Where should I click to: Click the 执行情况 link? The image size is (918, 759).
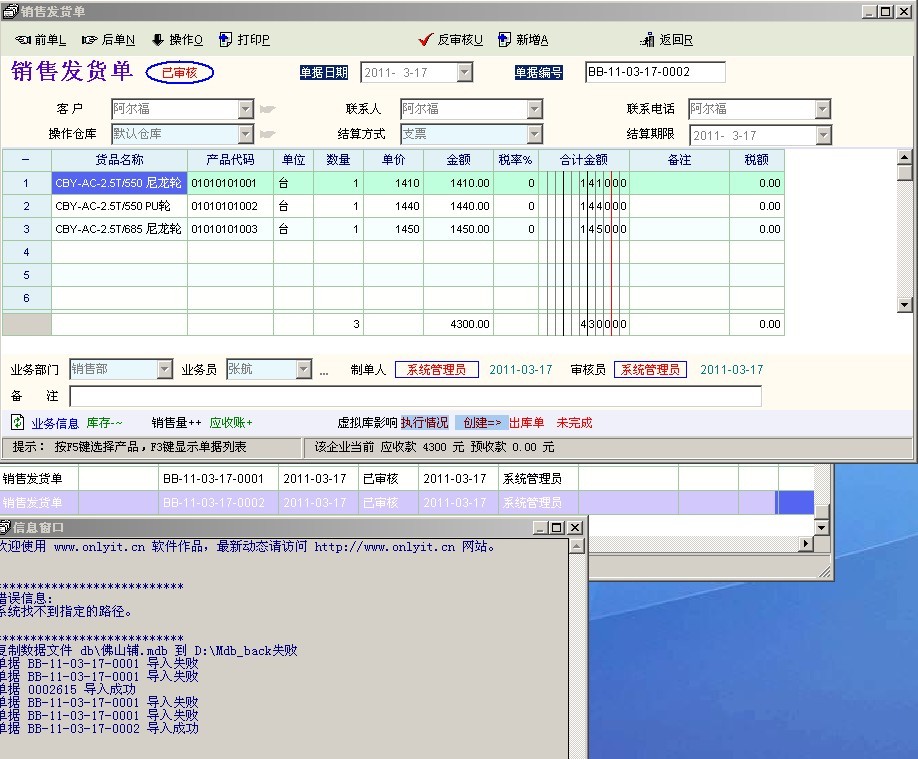(425, 423)
